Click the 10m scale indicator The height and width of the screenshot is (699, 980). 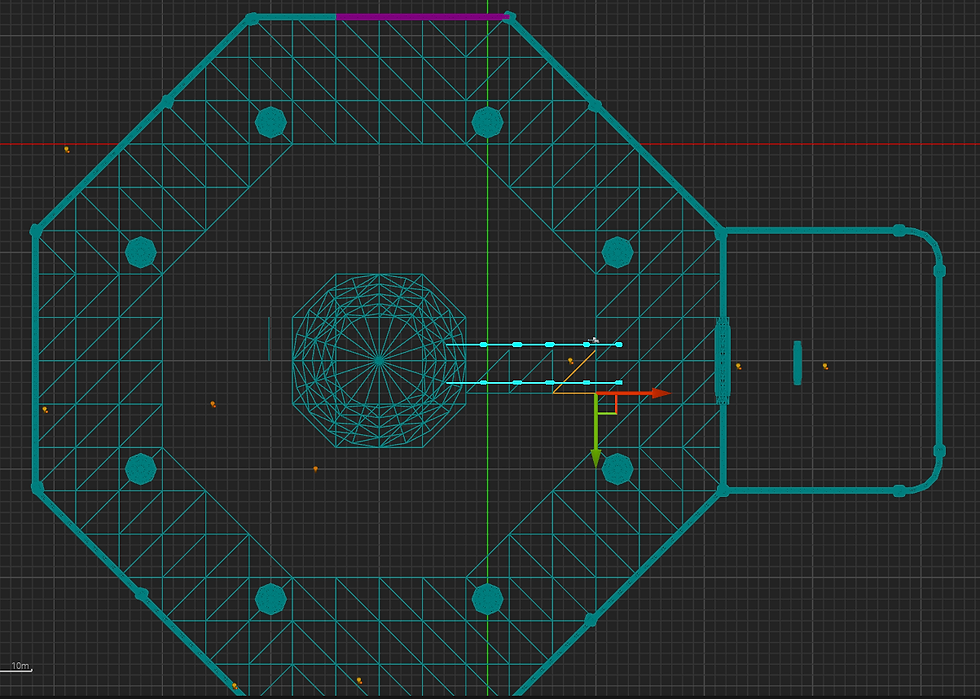17,666
